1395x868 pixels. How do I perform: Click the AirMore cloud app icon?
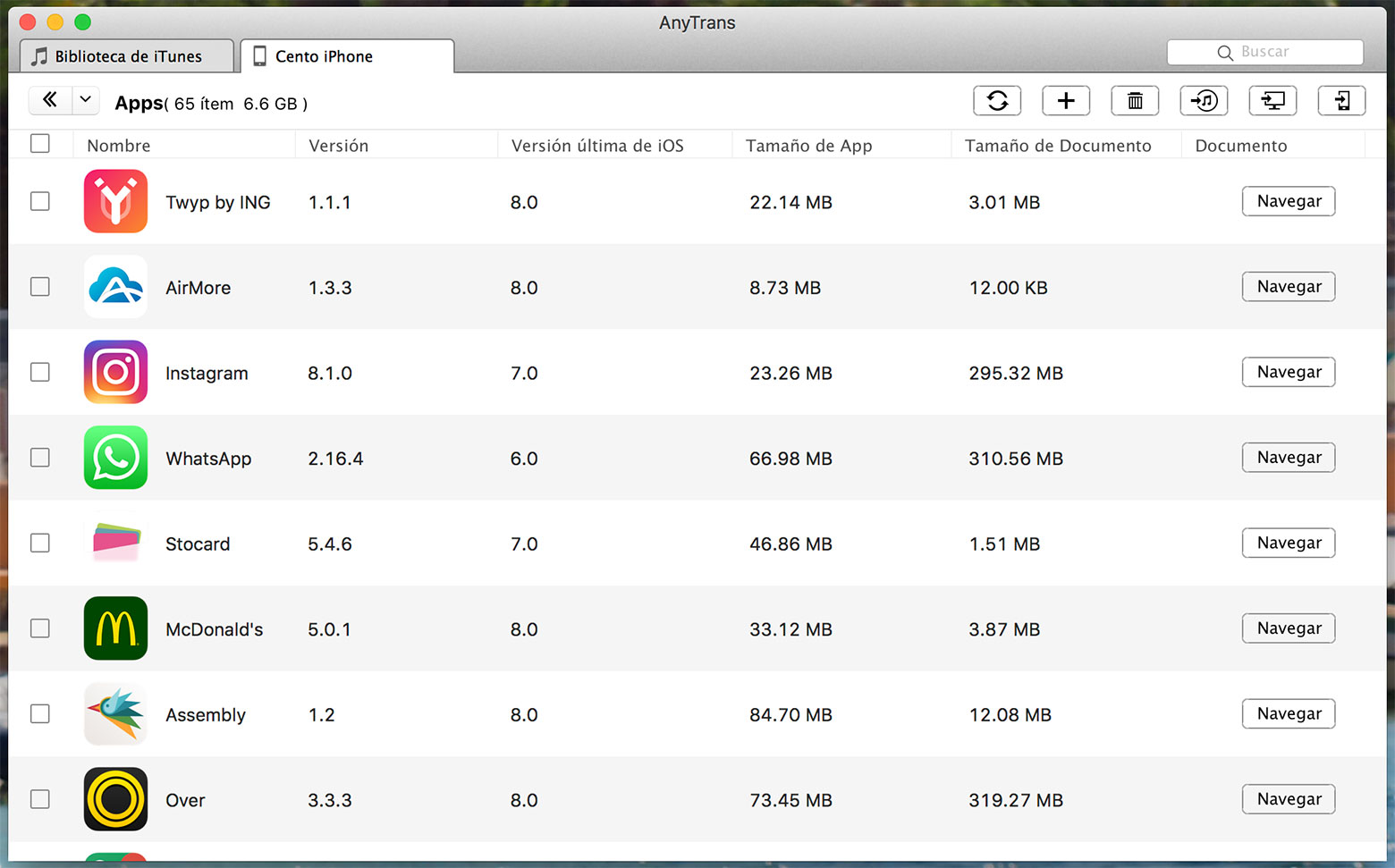[115, 287]
